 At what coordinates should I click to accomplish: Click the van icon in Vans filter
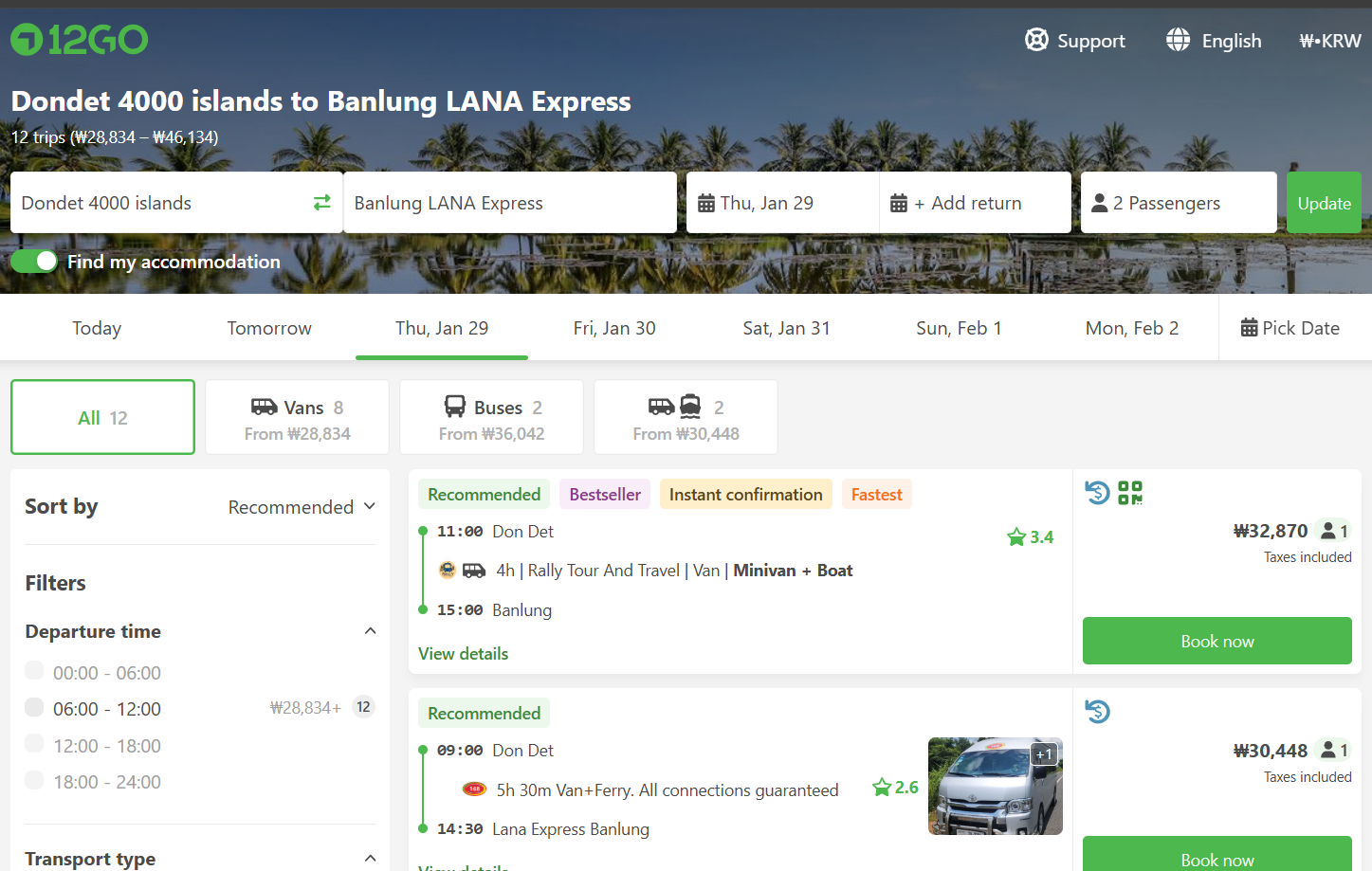point(265,407)
